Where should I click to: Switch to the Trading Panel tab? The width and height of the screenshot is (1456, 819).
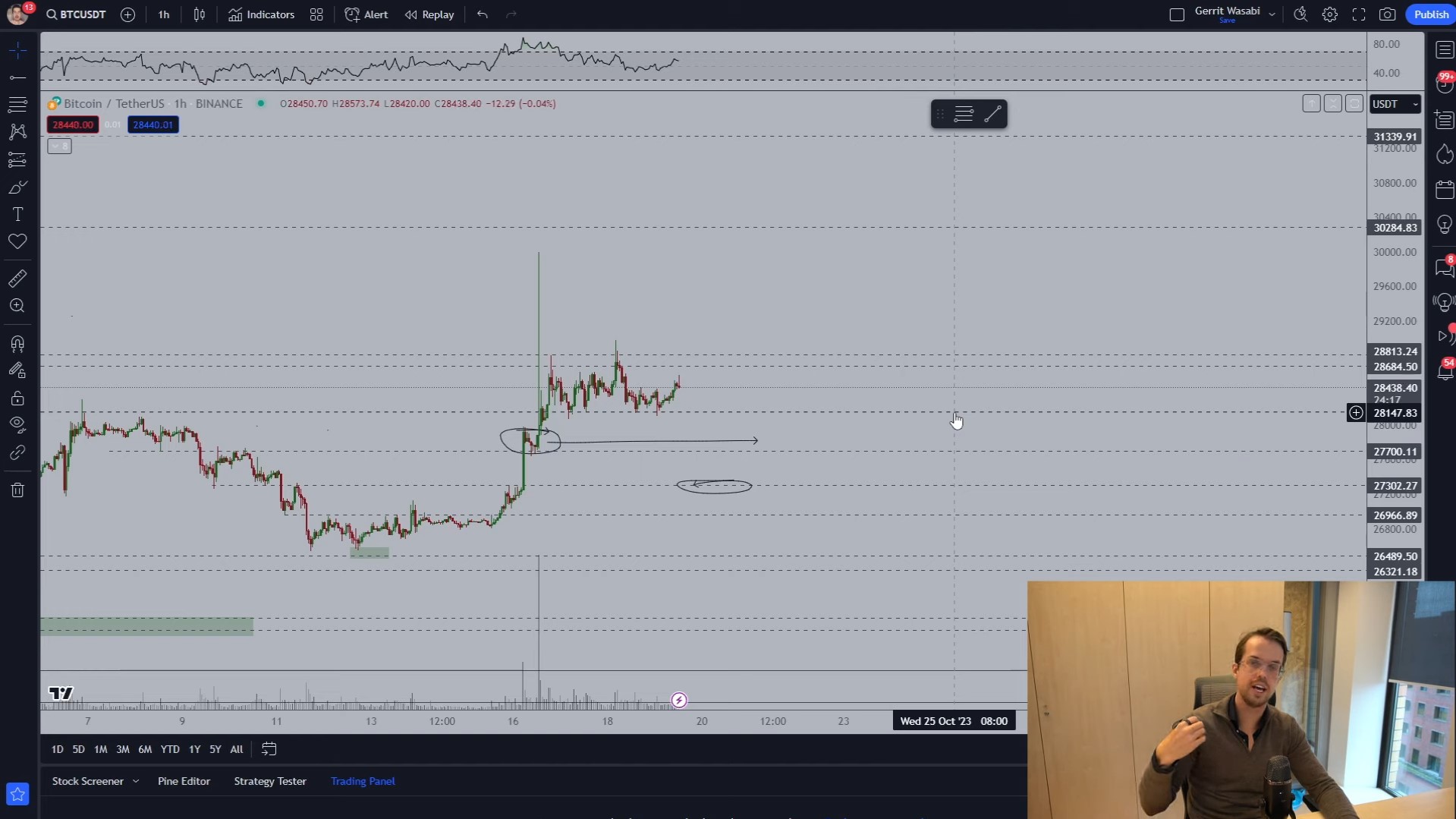[x=363, y=781]
